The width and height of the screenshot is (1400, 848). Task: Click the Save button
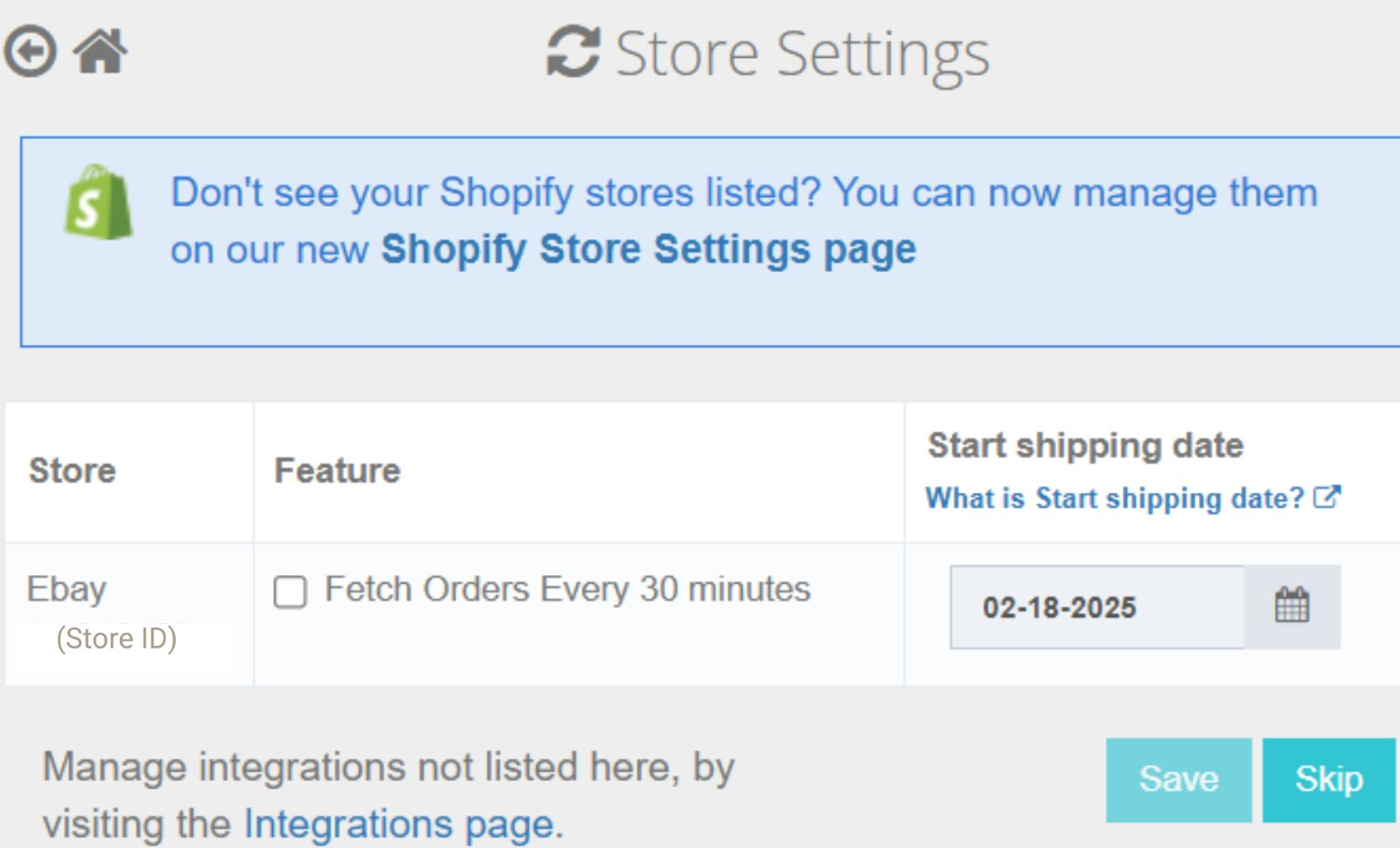tap(1178, 780)
